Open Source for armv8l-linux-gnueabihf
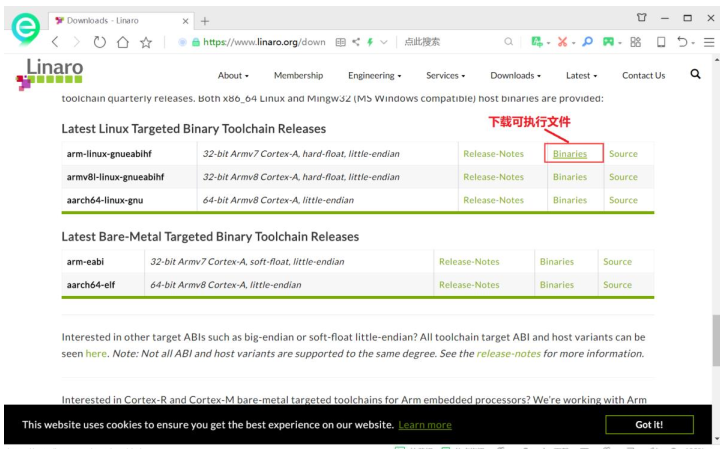720x449 pixels. pyautogui.click(x=623, y=177)
